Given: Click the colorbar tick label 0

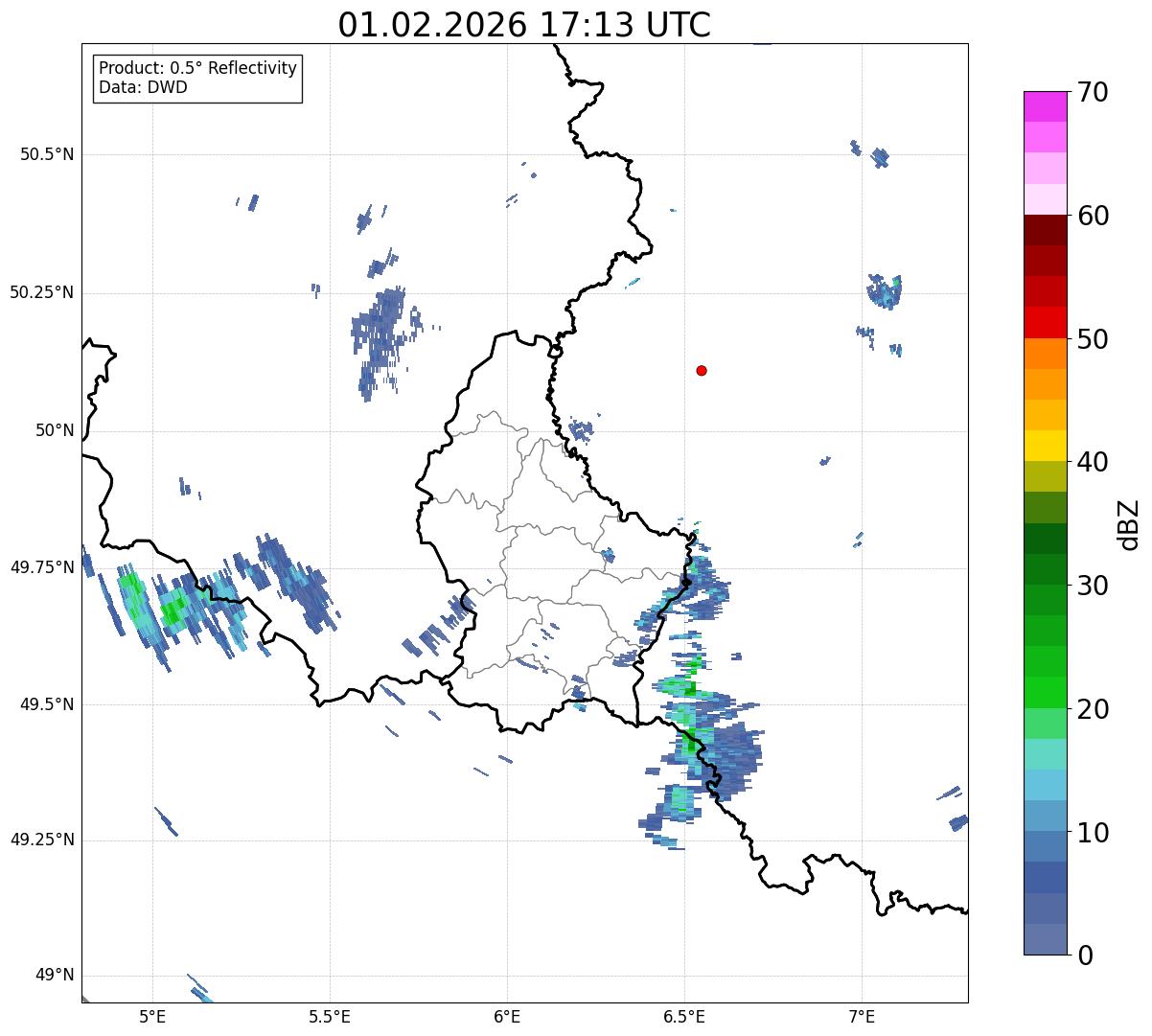Looking at the screenshot, I should (x=1085, y=955).
